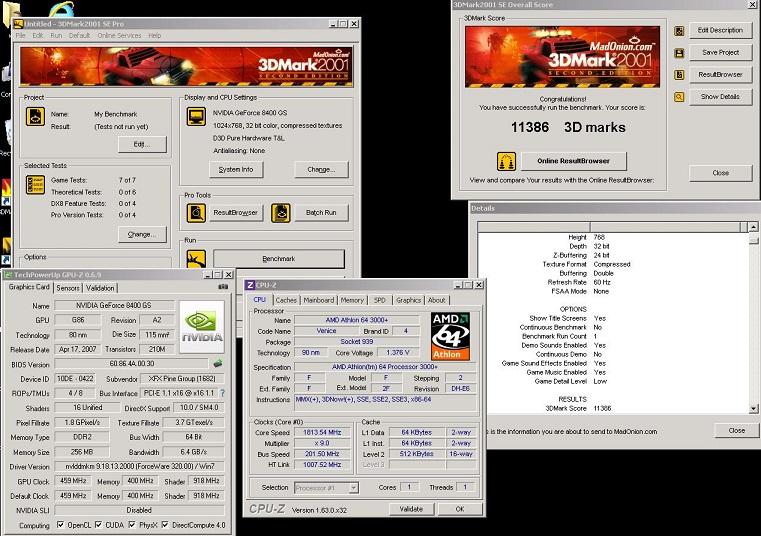Click the CPU-Z title bar icon
The width and height of the screenshot is (761, 536).
250,285
